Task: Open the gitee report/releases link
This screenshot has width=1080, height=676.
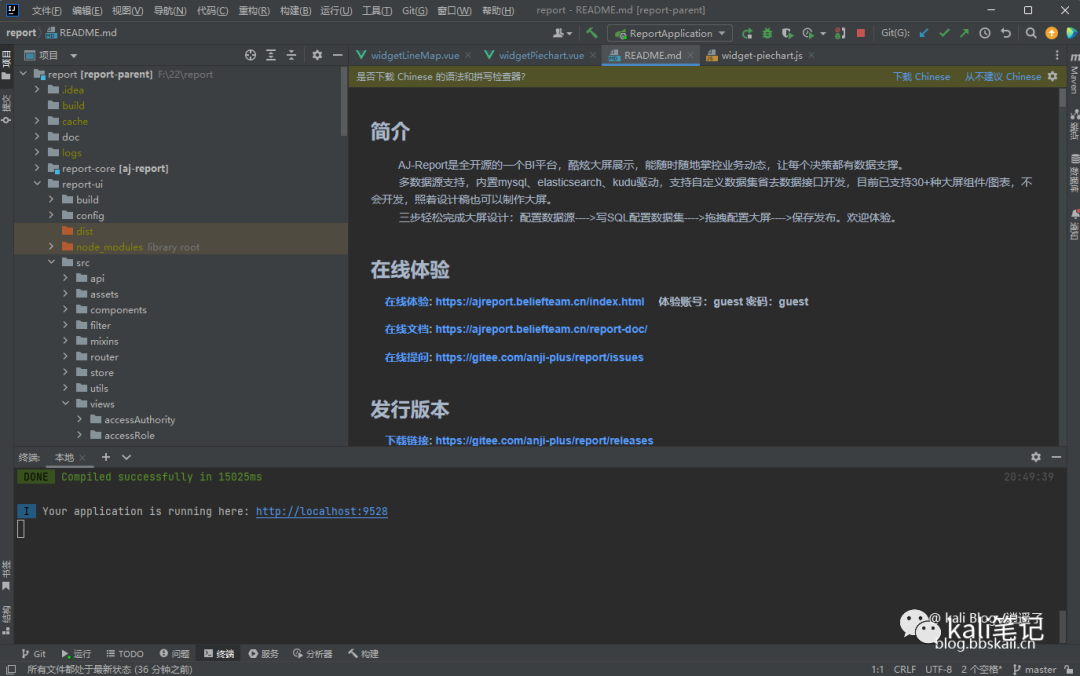Action: (544, 440)
